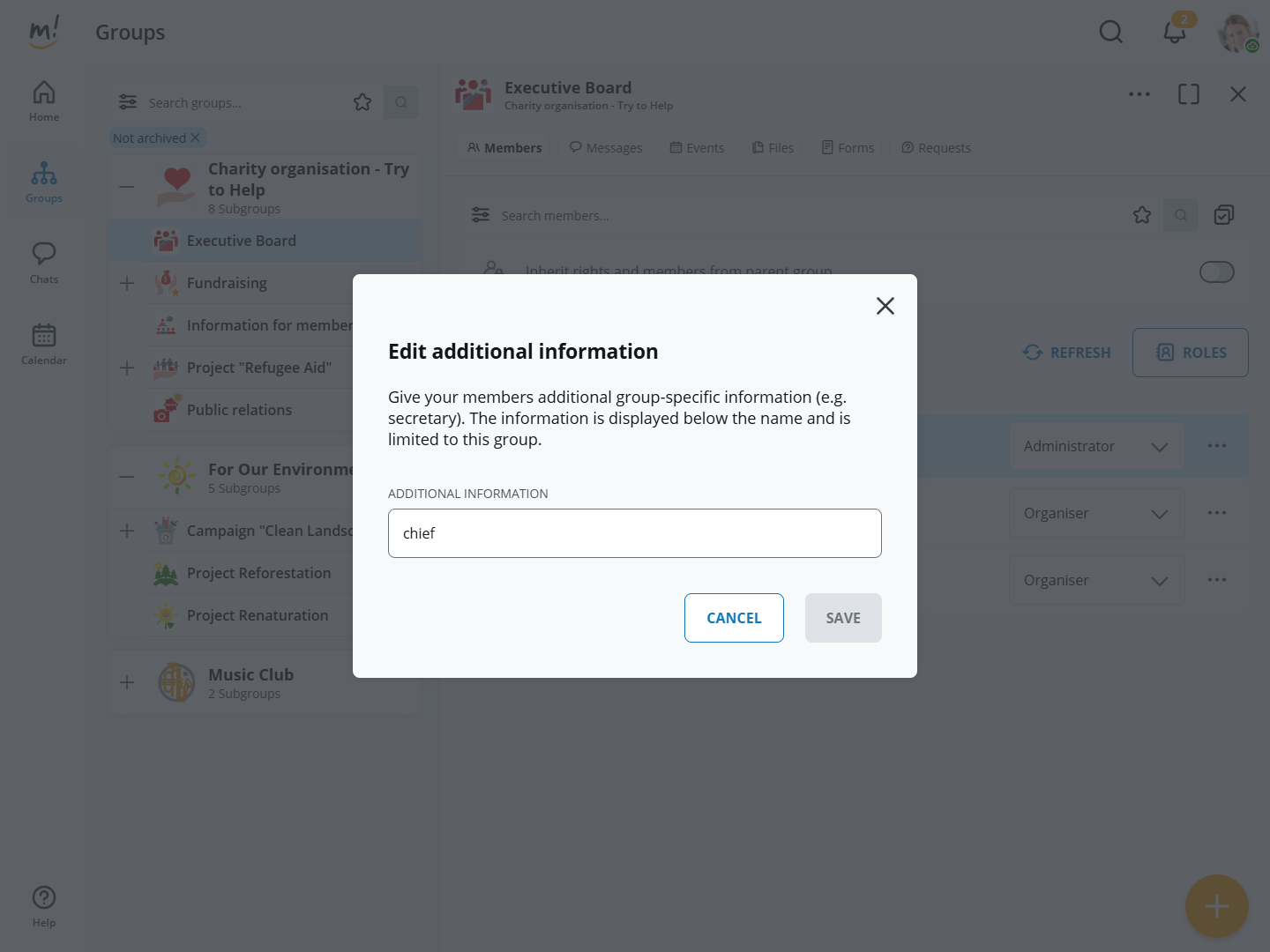Switch to the Messages tab

click(606, 148)
